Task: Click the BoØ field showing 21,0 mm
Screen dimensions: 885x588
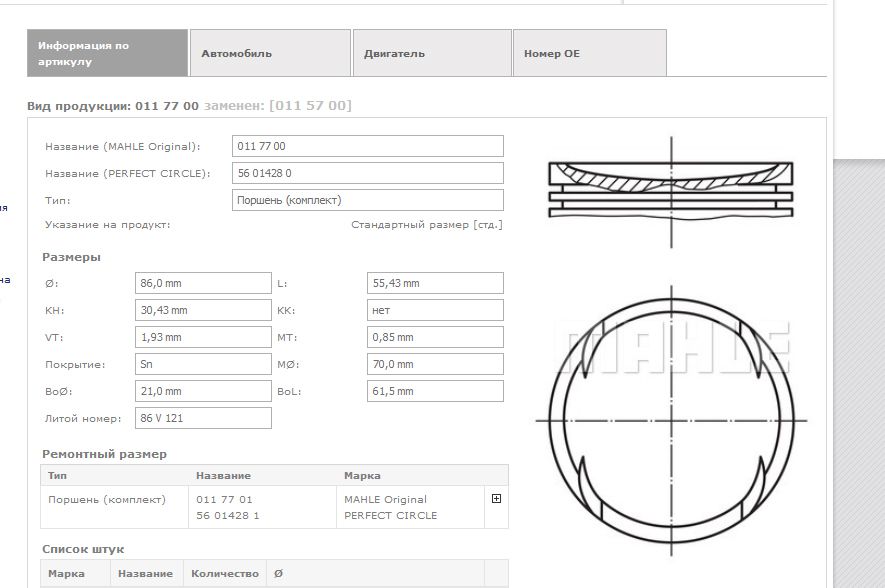Action: click(203, 391)
